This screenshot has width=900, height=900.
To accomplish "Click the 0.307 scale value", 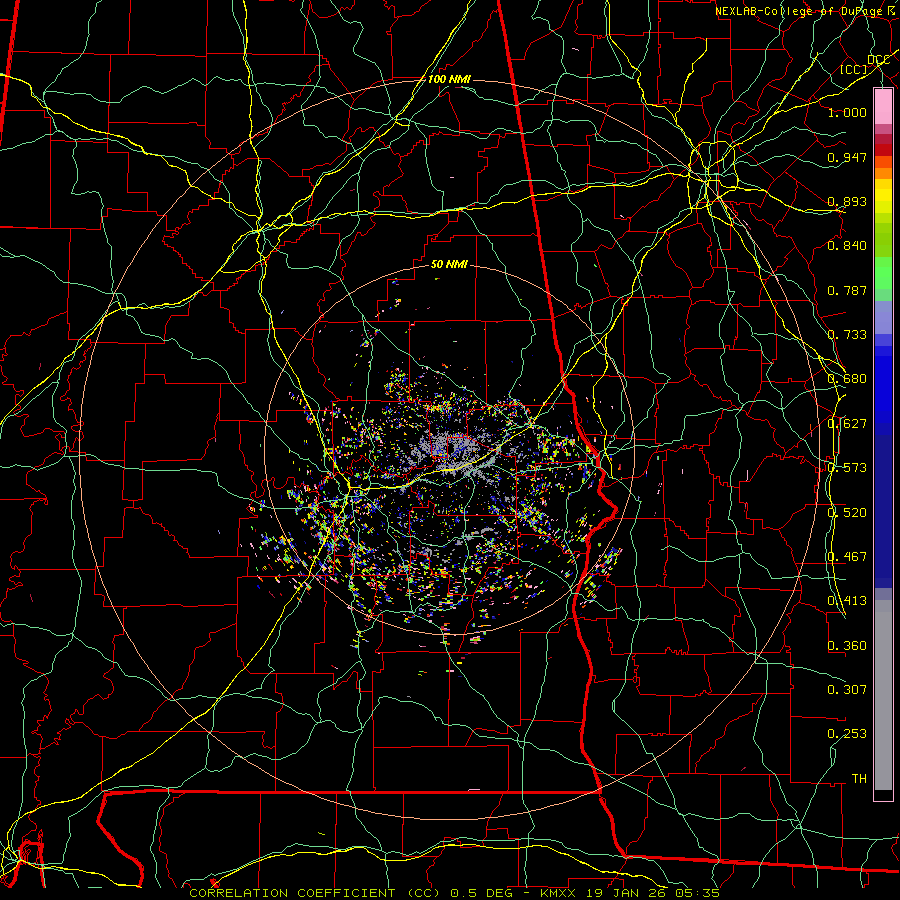I will 847,689.
